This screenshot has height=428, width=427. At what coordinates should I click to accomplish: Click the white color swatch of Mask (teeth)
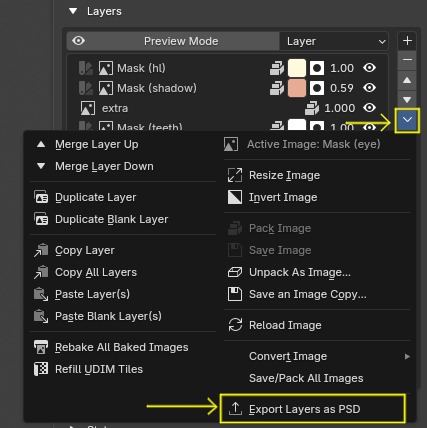coord(297,125)
